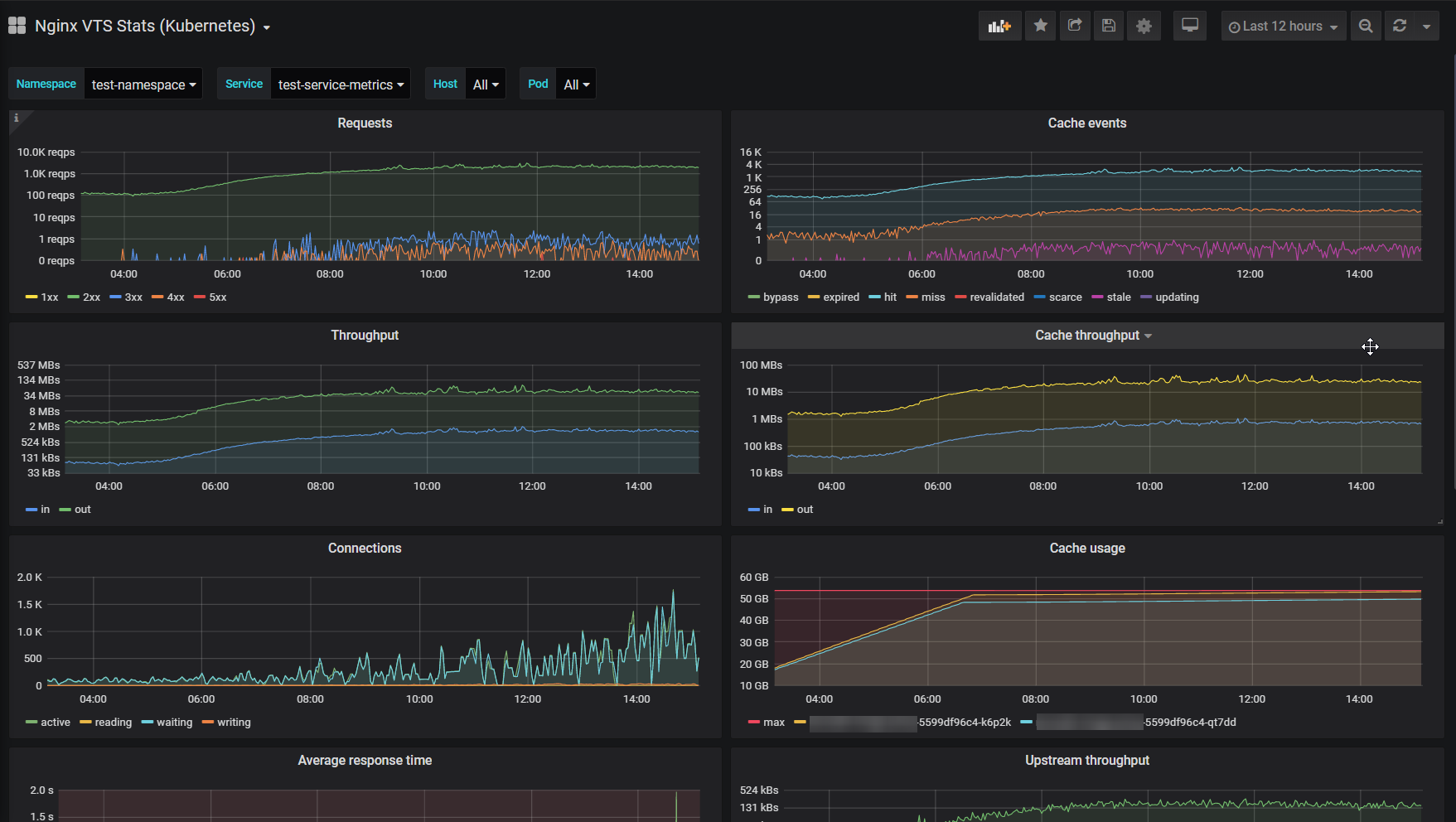Toggle waiting series in Connections legend
Viewport: 1456px width, 822px height.
(x=174, y=723)
